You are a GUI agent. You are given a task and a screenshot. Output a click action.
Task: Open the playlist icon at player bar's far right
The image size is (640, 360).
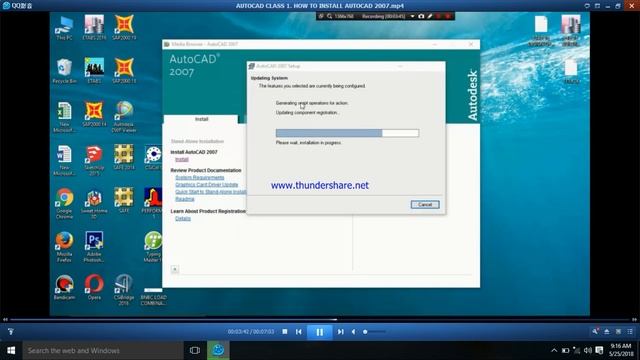click(x=630, y=331)
